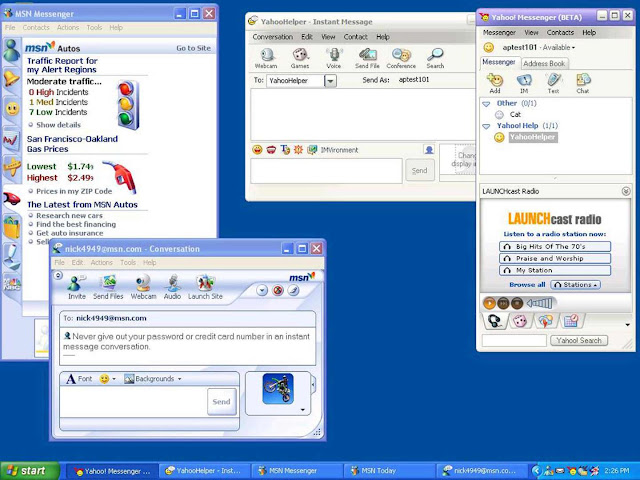This screenshot has height=480, width=640.
Task: Select the airplane travel tab in MSN sidebar
Action: 12,167
